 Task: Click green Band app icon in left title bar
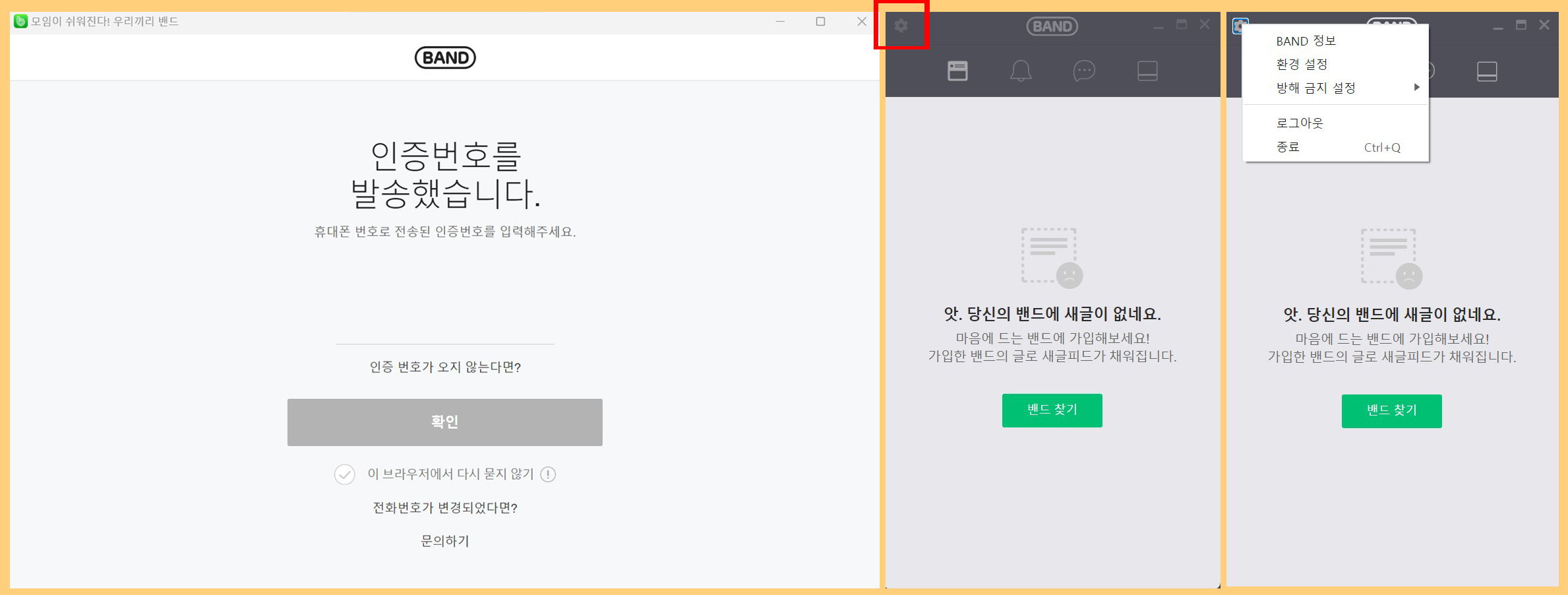pos(20,21)
